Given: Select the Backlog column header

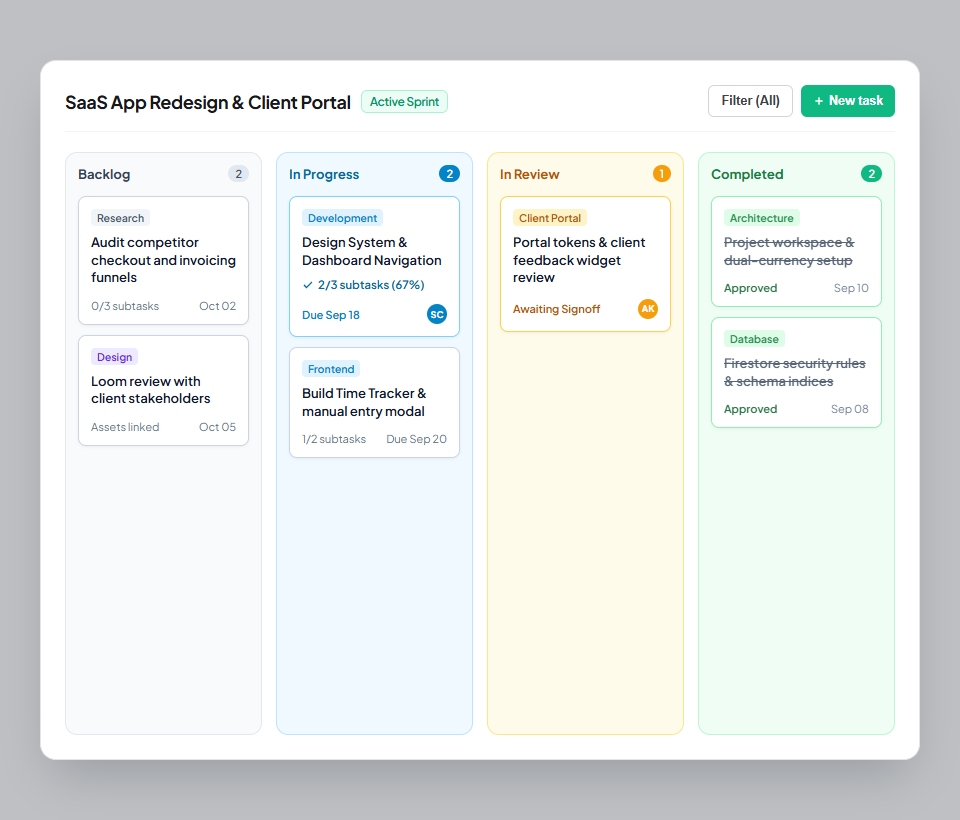Looking at the screenshot, I should [x=104, y=175].
